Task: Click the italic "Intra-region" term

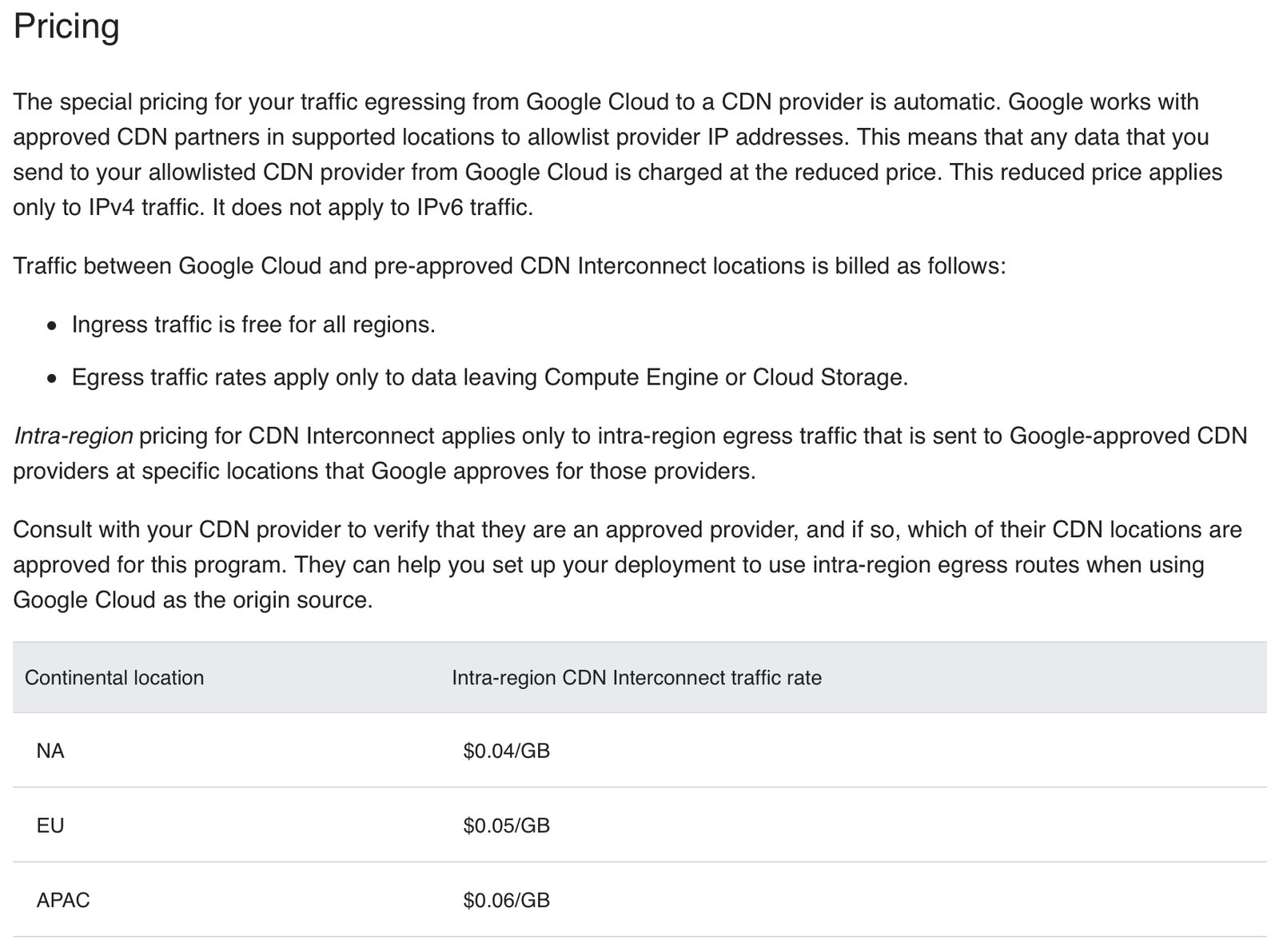Action: tap(74, 436)
